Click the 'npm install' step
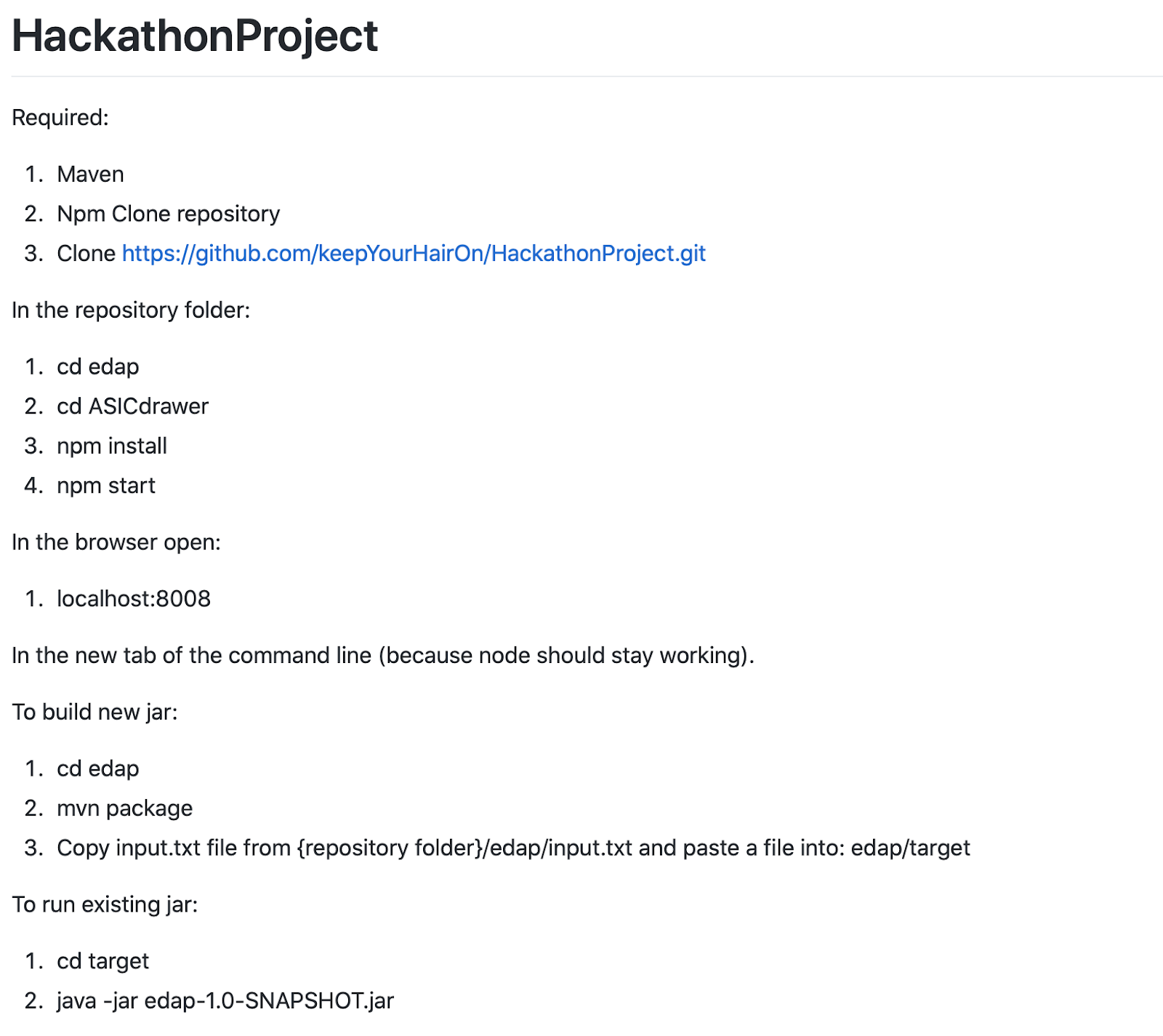This screenshot has width=1163, height=1036. click(112, 446)
